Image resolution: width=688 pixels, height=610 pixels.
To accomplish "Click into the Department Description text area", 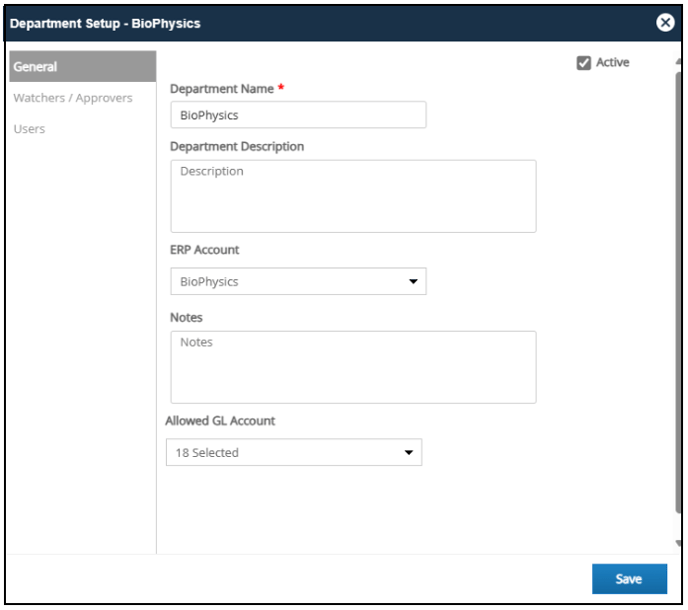I will (x=353, y=196).
